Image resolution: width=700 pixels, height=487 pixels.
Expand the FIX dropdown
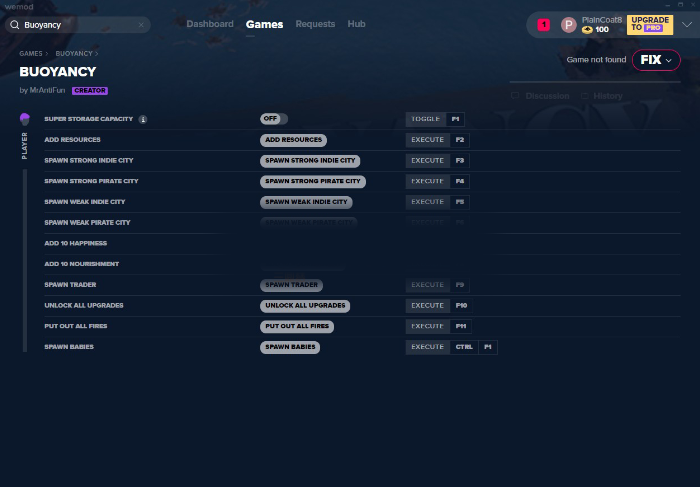(655, 60)
